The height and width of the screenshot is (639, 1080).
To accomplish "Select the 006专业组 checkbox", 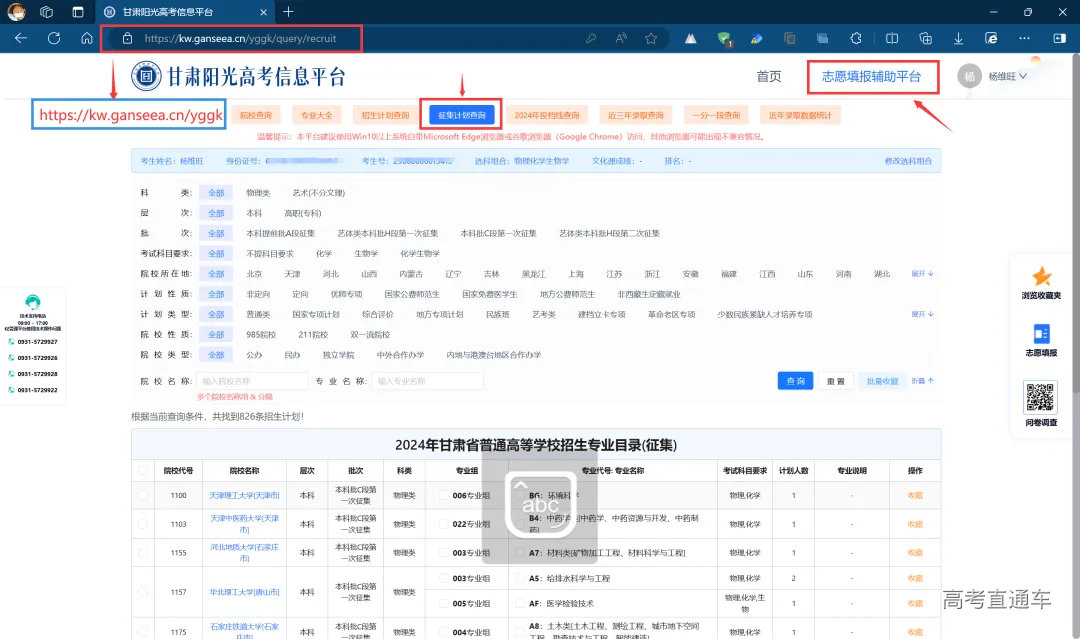I will 445,493.
